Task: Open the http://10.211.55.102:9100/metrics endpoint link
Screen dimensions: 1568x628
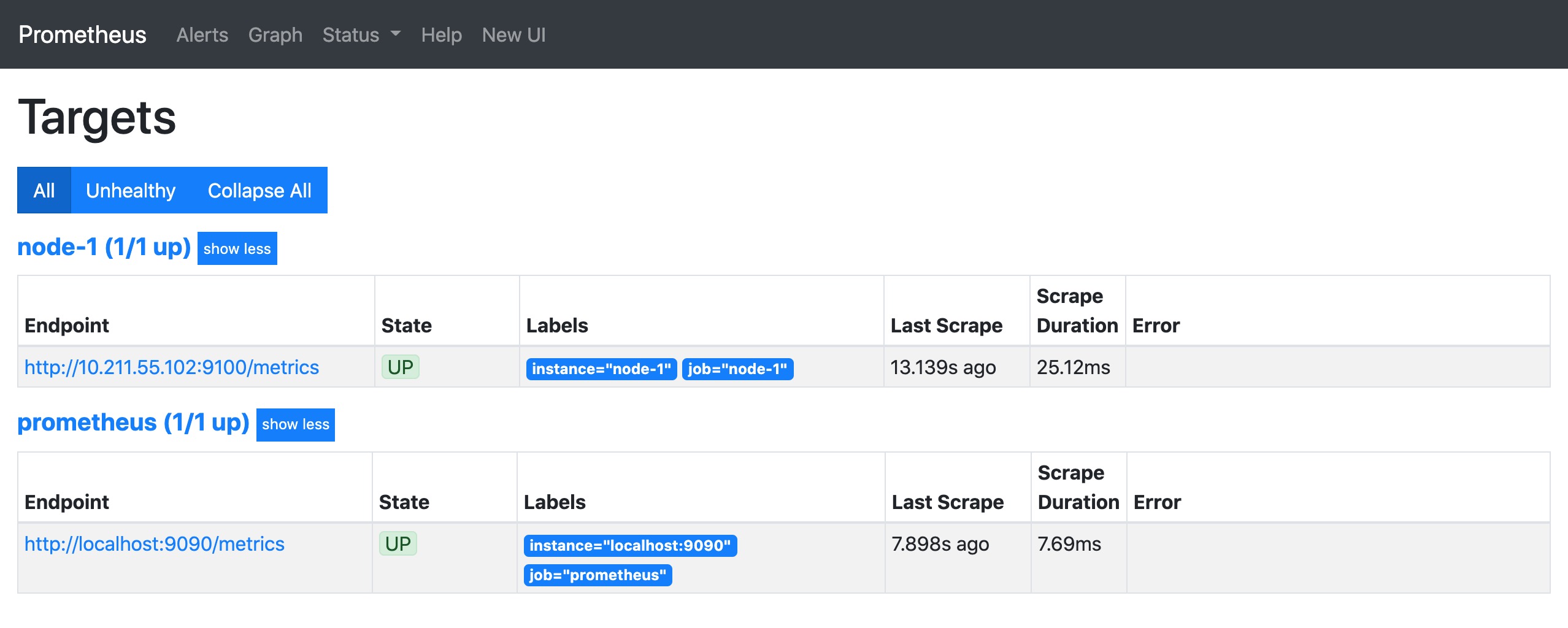Action: click(x=172, y=367)
